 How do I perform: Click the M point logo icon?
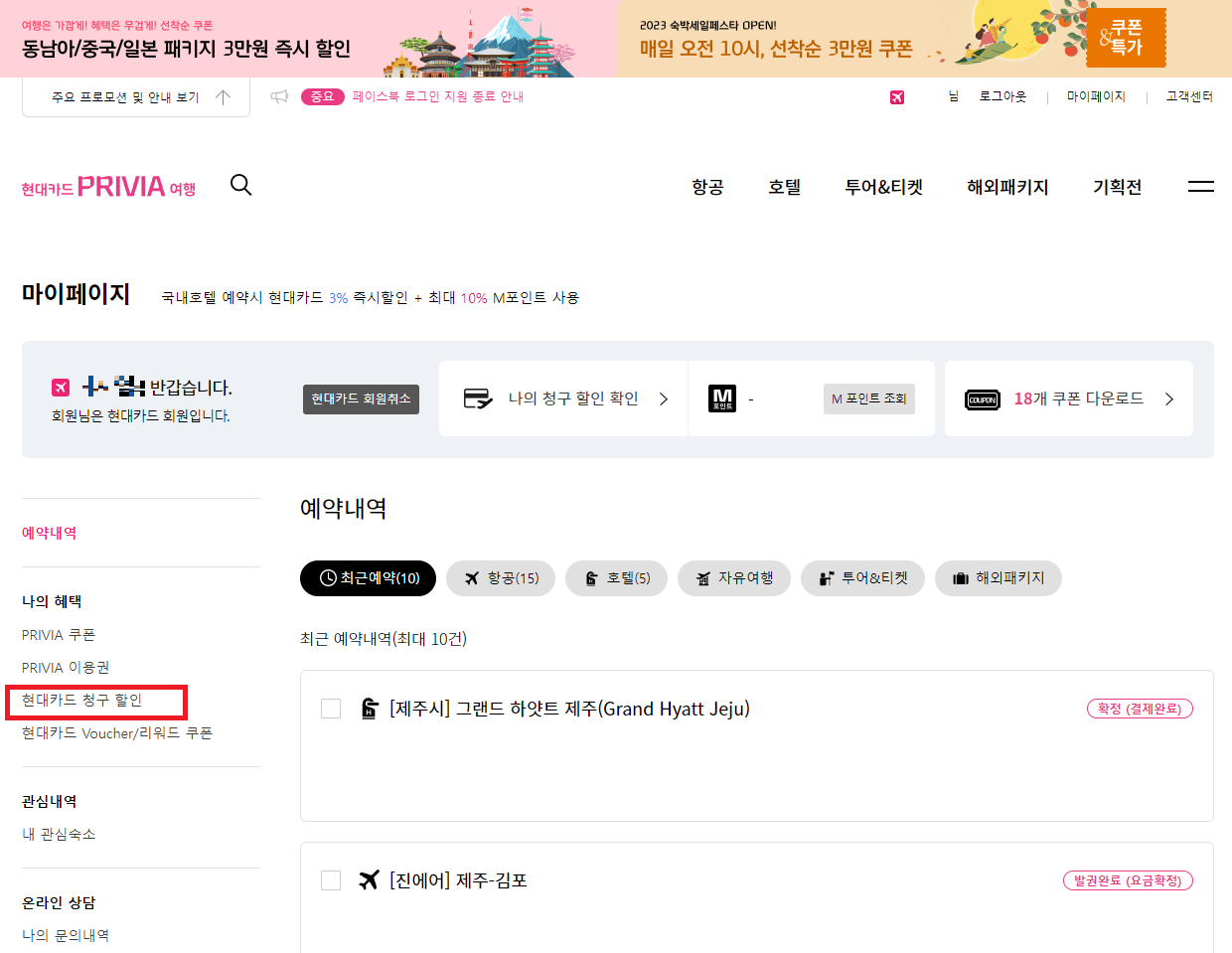[722, 398]
